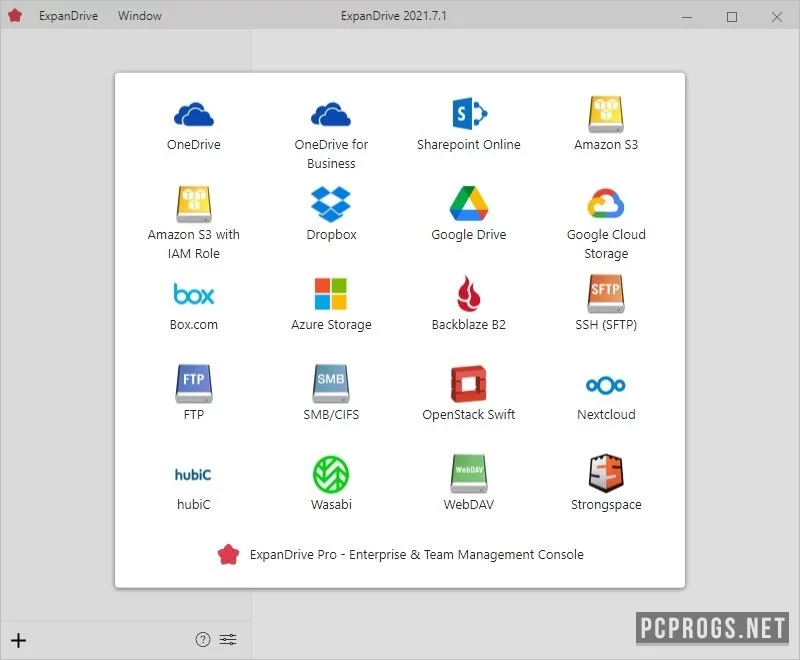
Task: Click the "Sharepoint Online" label
Action: pos(469,144)
